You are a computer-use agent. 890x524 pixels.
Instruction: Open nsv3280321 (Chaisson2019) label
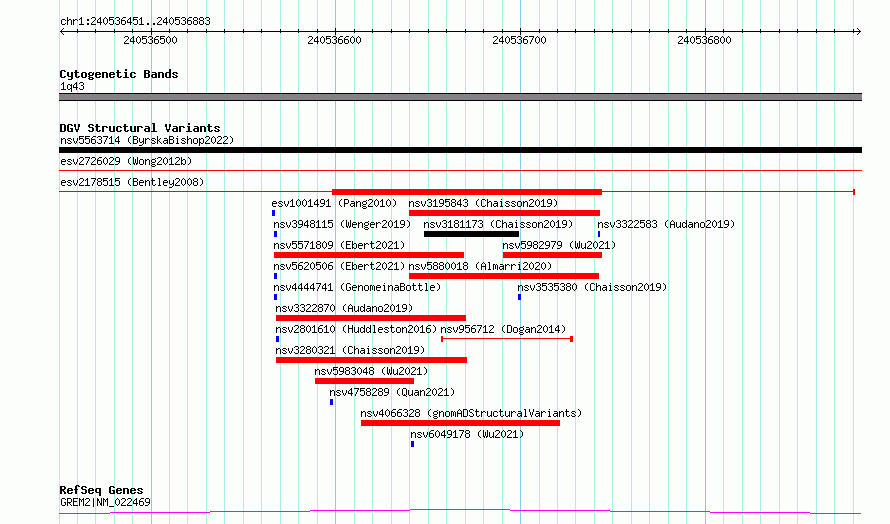click(x=350, y=350)
